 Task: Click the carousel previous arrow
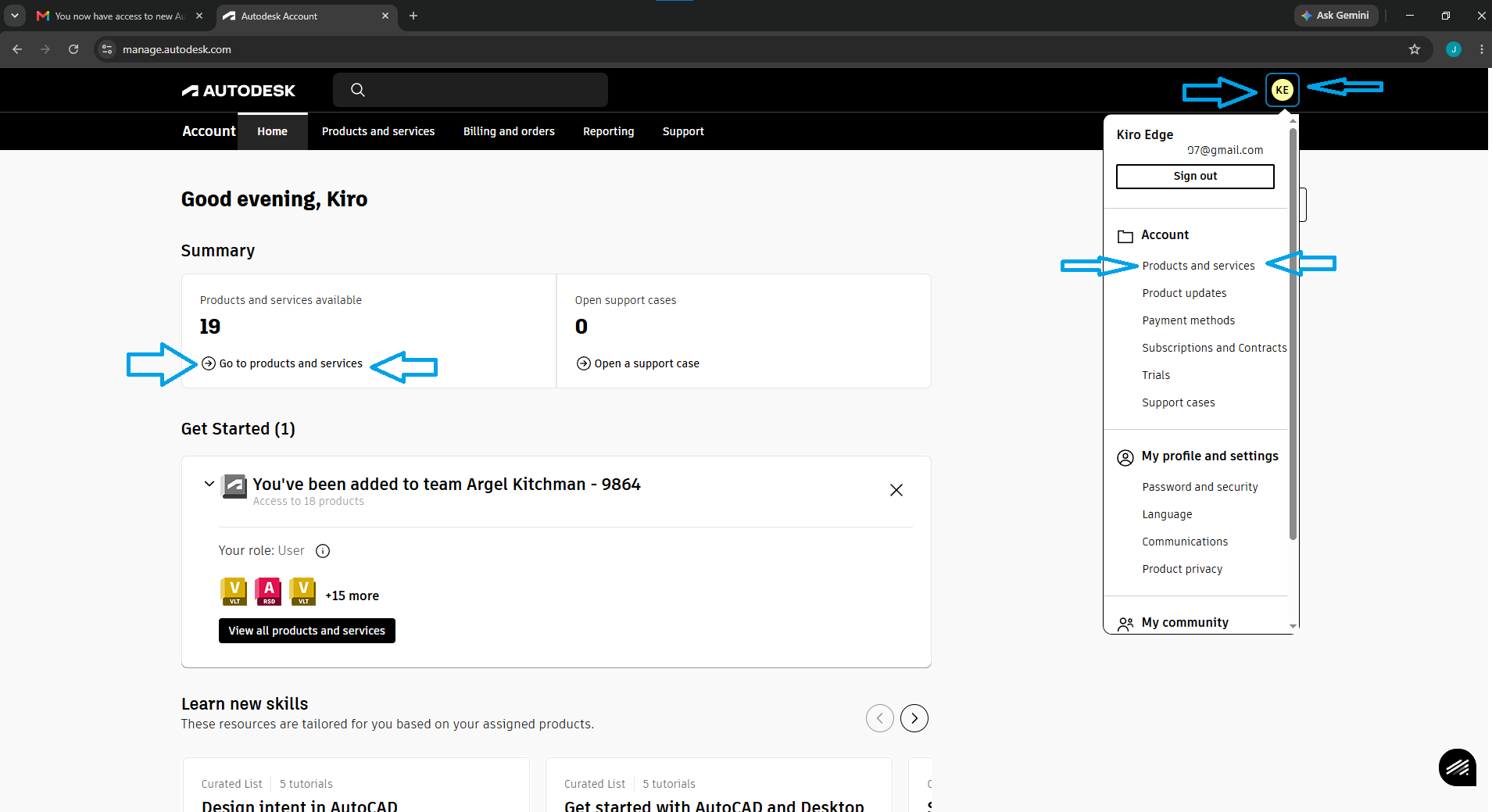pos(880,718)
